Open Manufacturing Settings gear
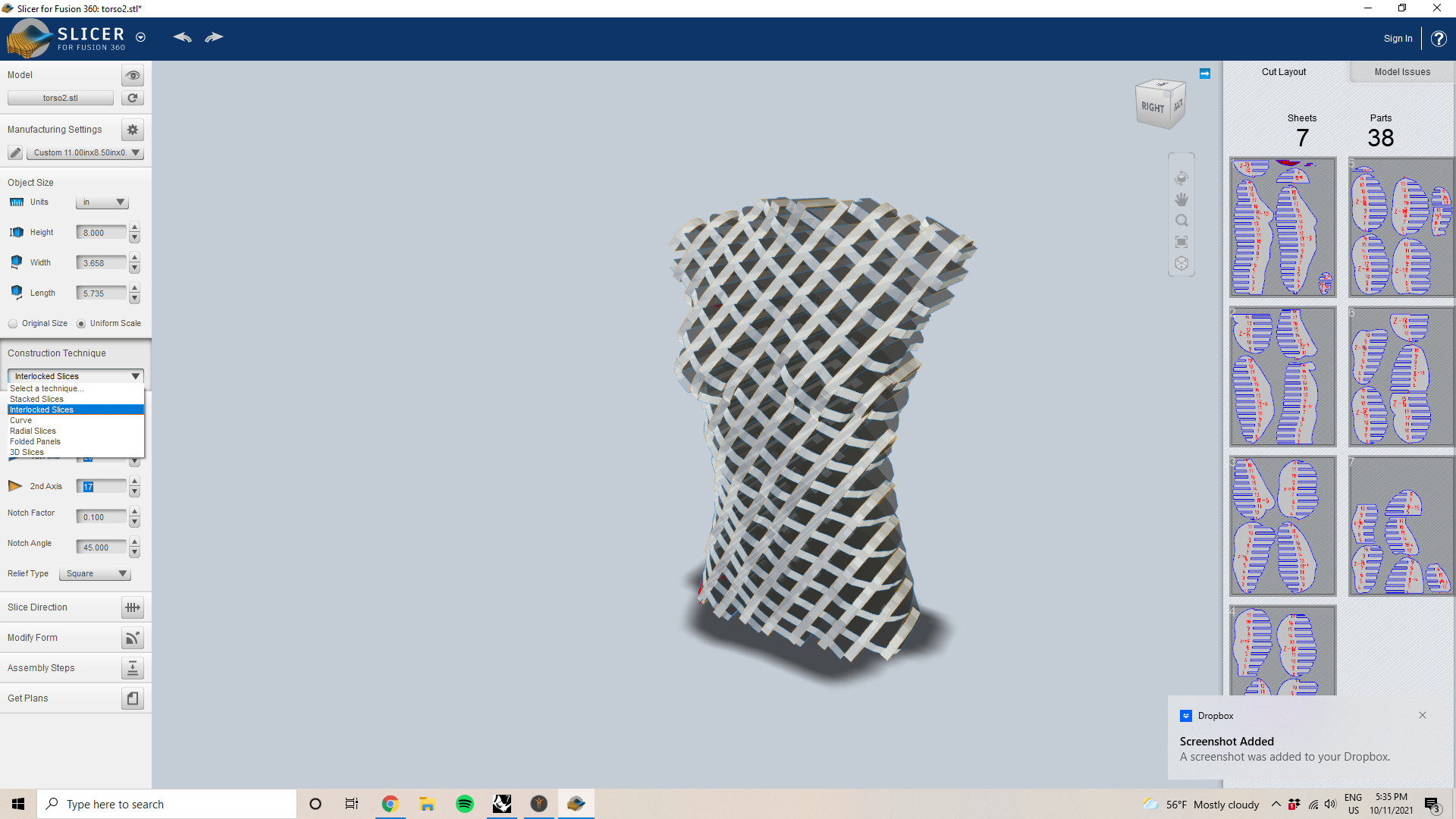Viewport: 1456px width, 819px height. [133, 130]
